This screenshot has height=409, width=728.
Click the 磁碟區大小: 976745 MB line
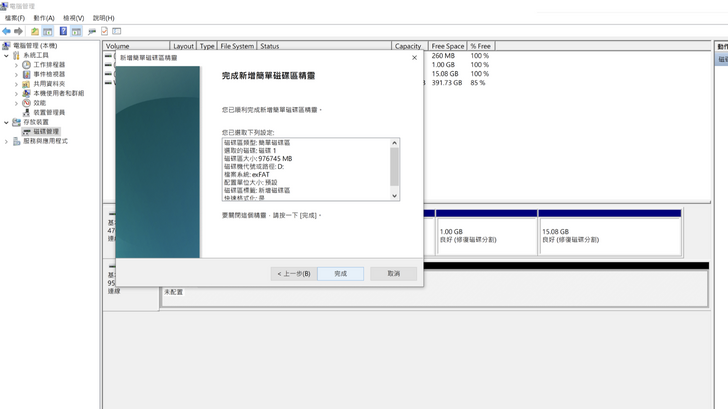tap(258, 159)
